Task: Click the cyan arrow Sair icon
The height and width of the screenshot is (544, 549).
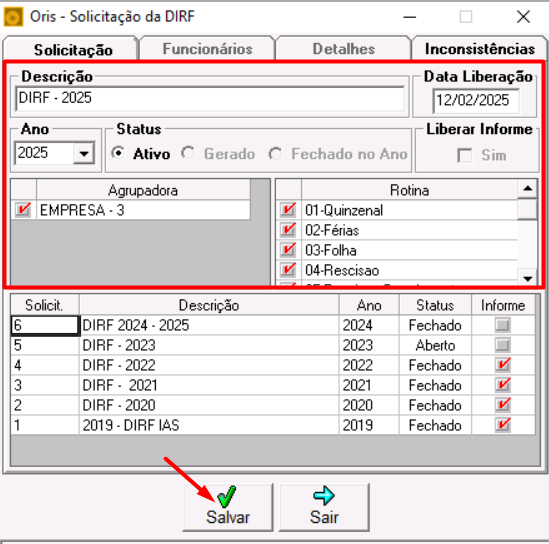Action: (x=324, y=496)
